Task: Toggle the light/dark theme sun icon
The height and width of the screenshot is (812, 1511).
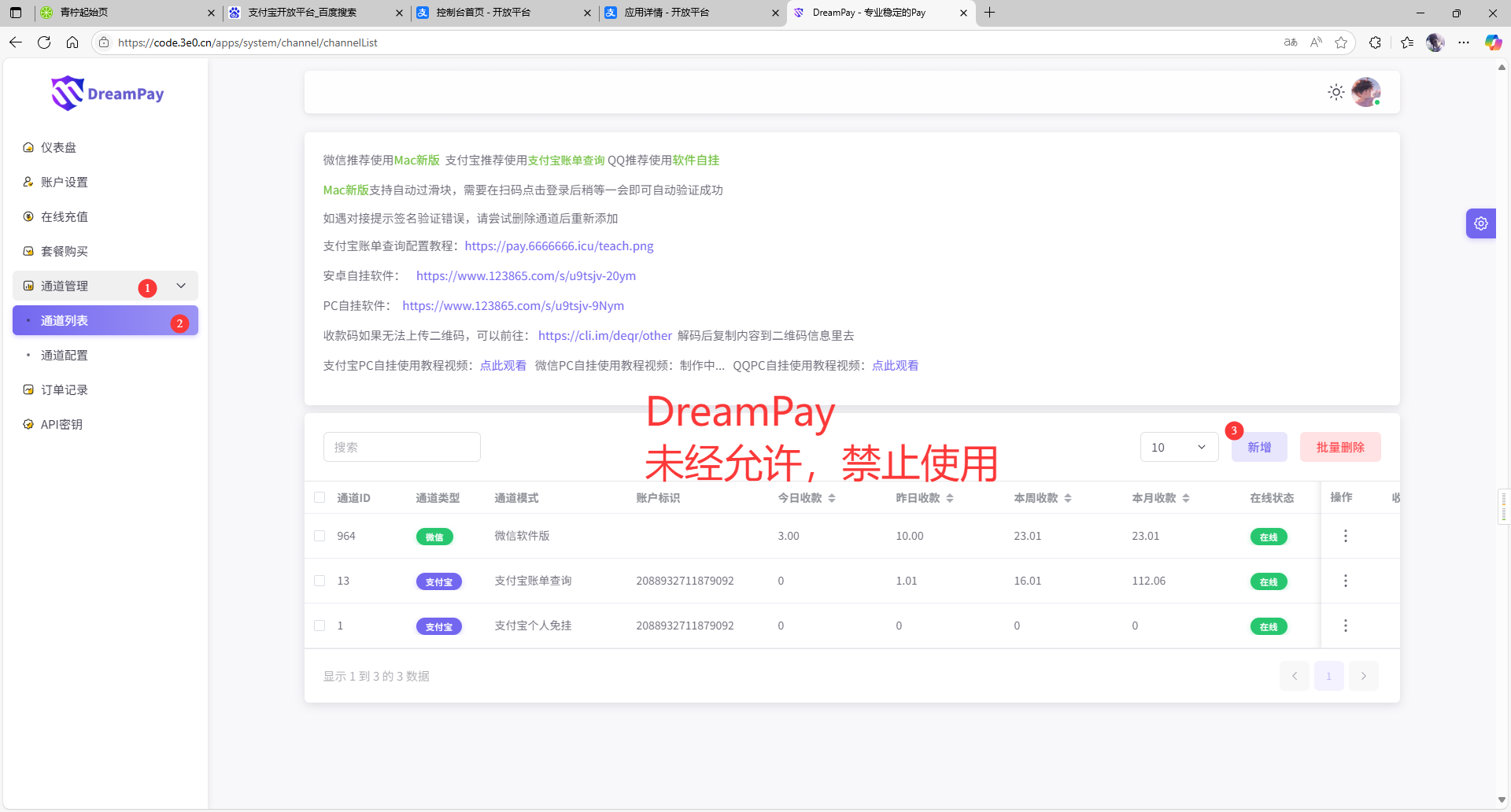Action: 1336,93
